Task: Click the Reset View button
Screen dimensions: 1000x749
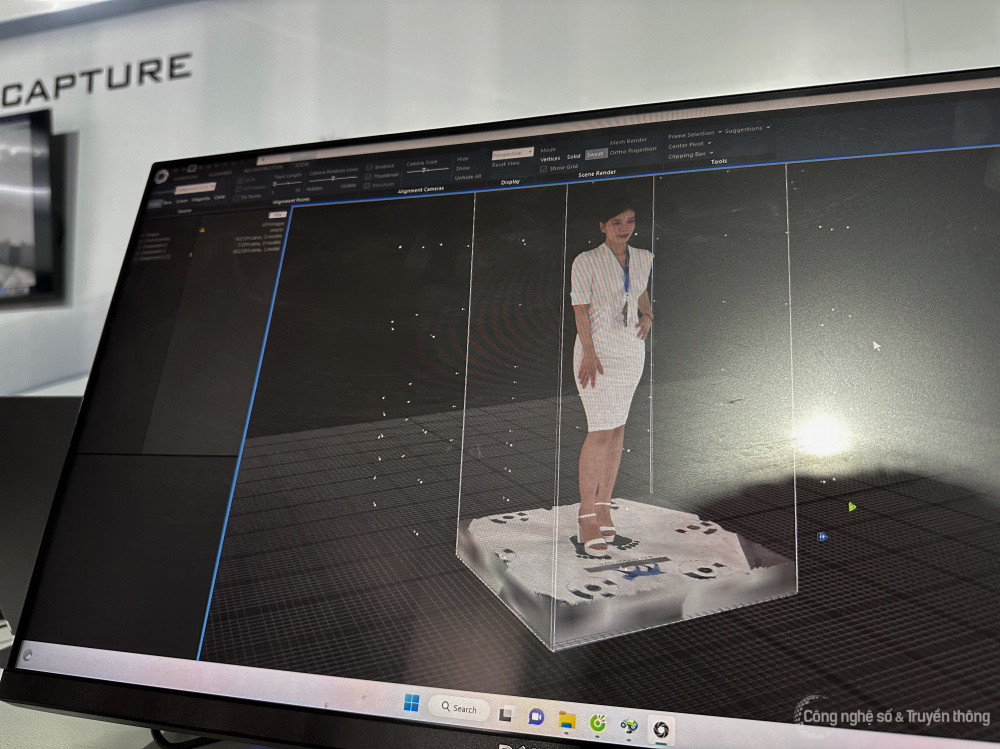Action: click(507, 163)
